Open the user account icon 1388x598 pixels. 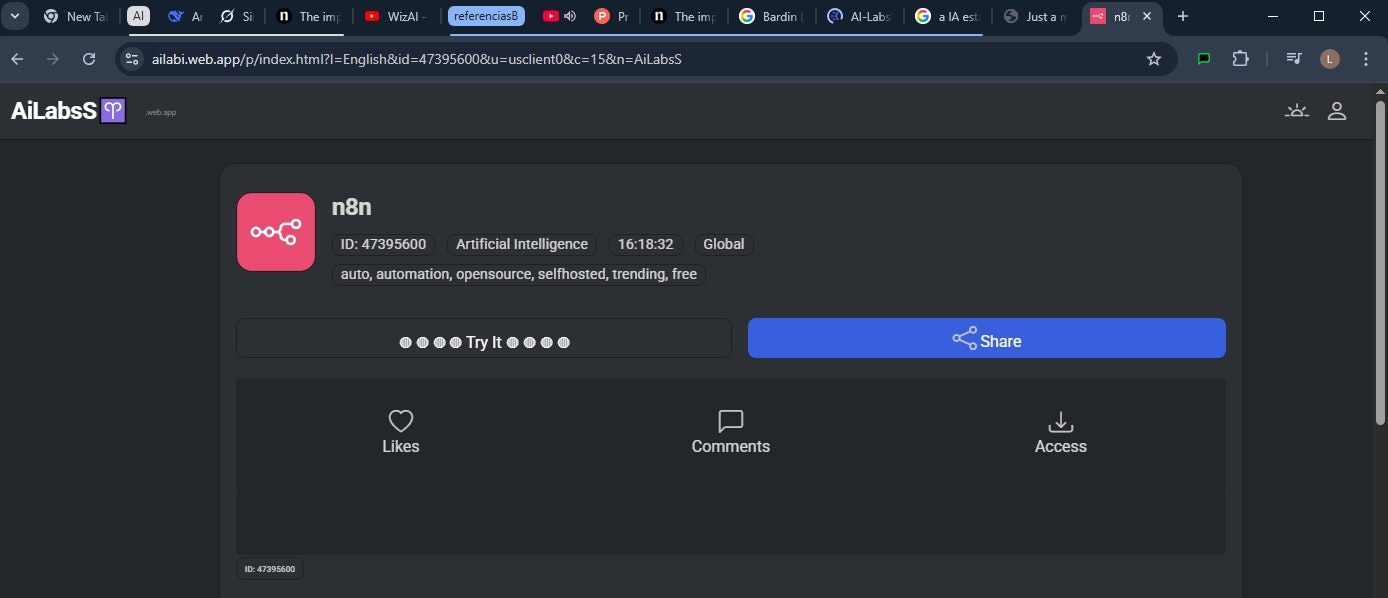point(1337,110)
